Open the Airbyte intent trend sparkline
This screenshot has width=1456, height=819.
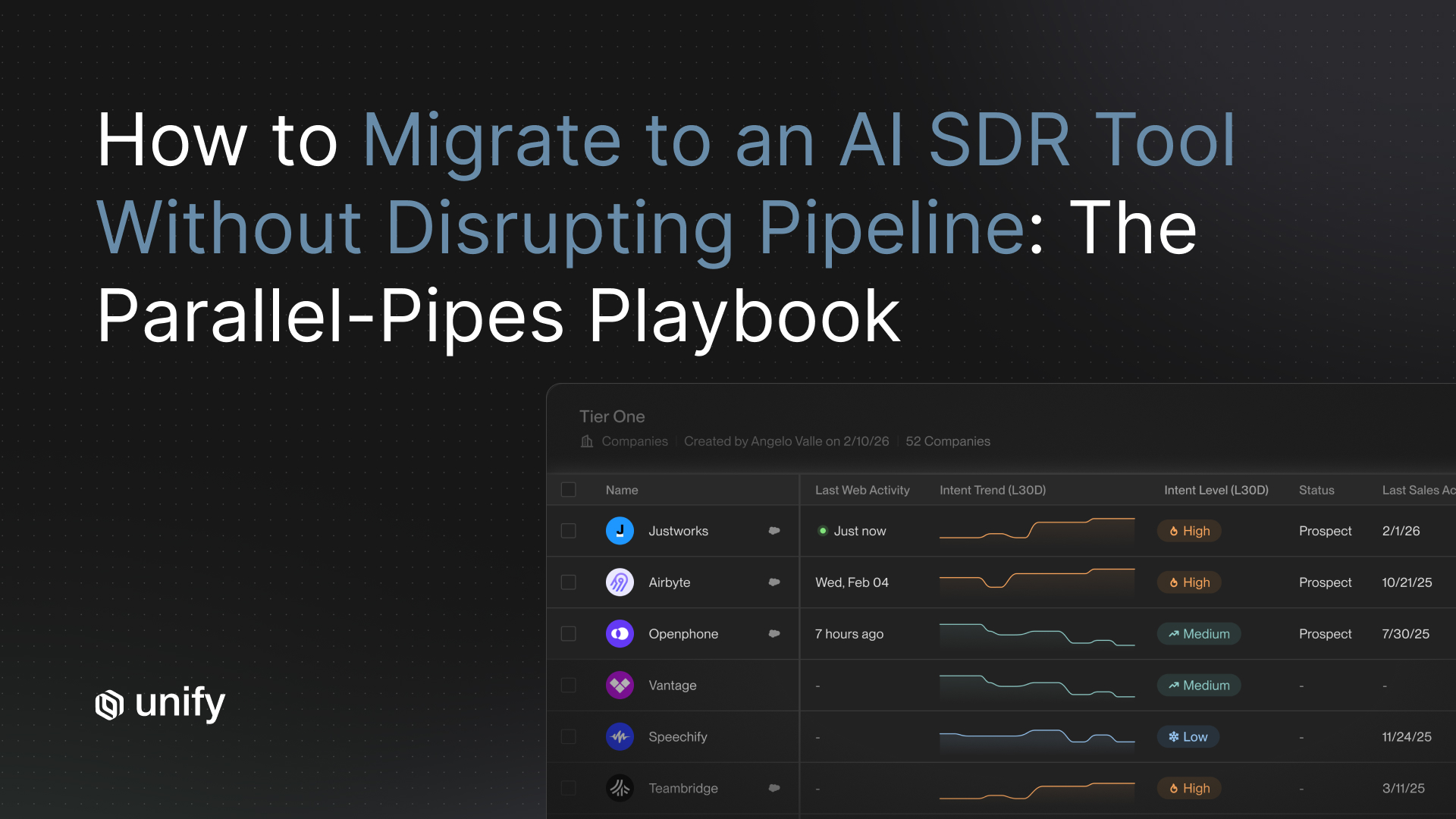[1037, 582]
